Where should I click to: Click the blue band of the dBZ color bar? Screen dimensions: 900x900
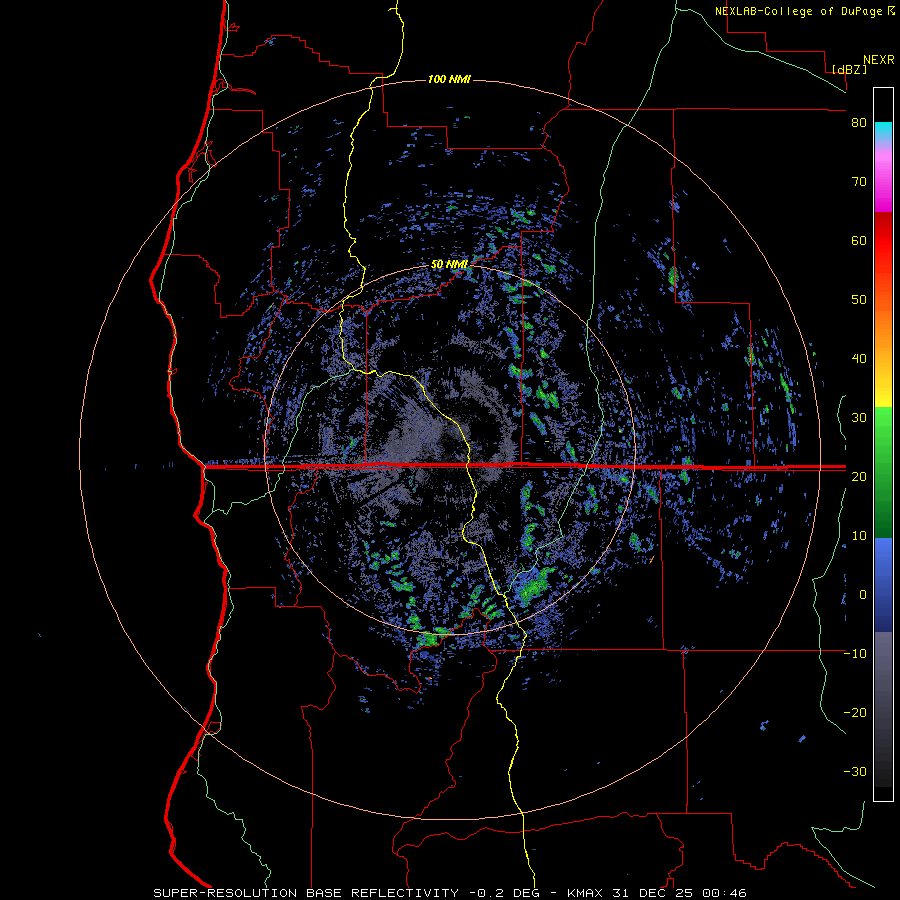coord(883,585)
